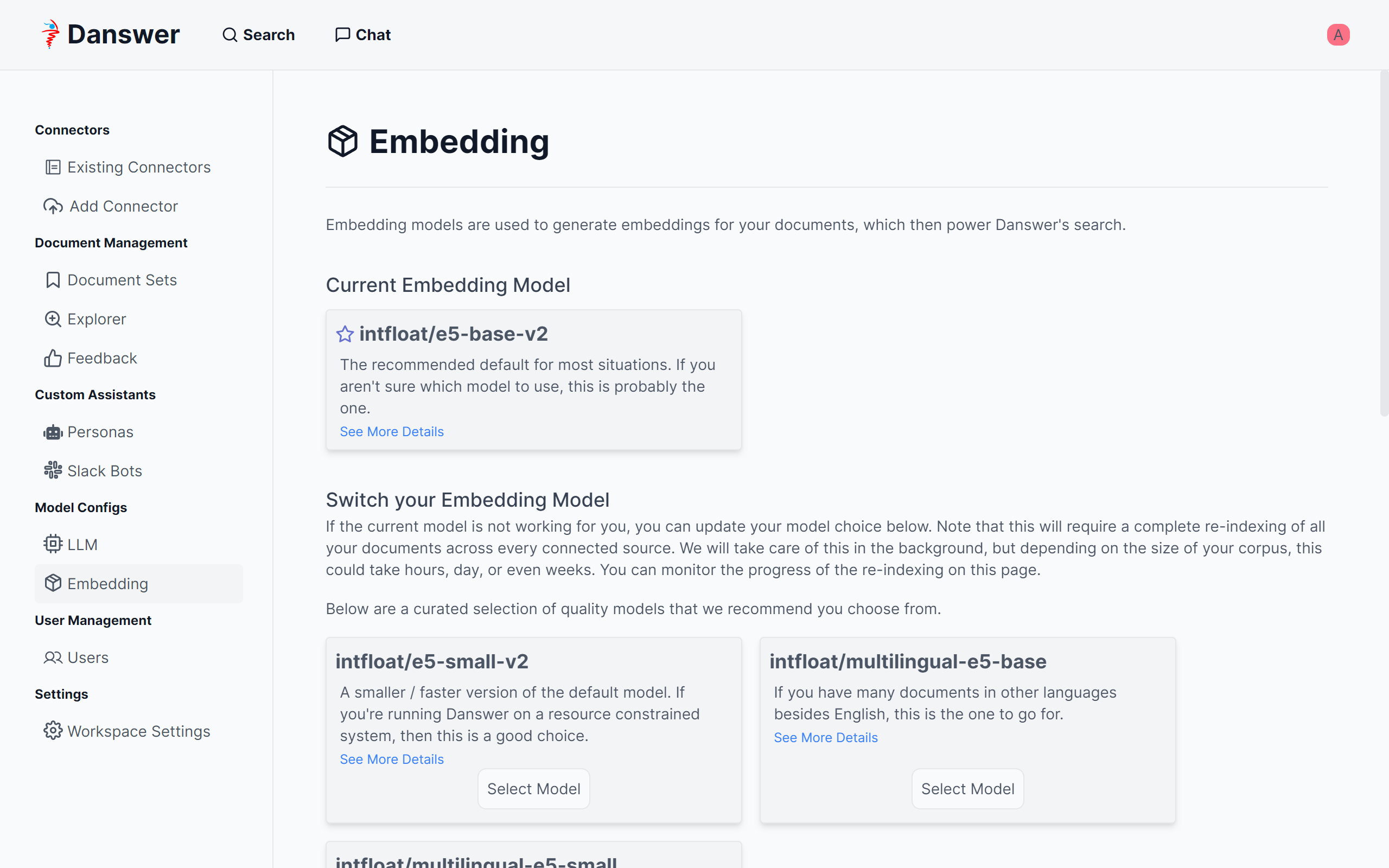See More Details for intfloat/e5-base-v2
This screenshot has height=868, width=1389.
click(x=391, y=432)
